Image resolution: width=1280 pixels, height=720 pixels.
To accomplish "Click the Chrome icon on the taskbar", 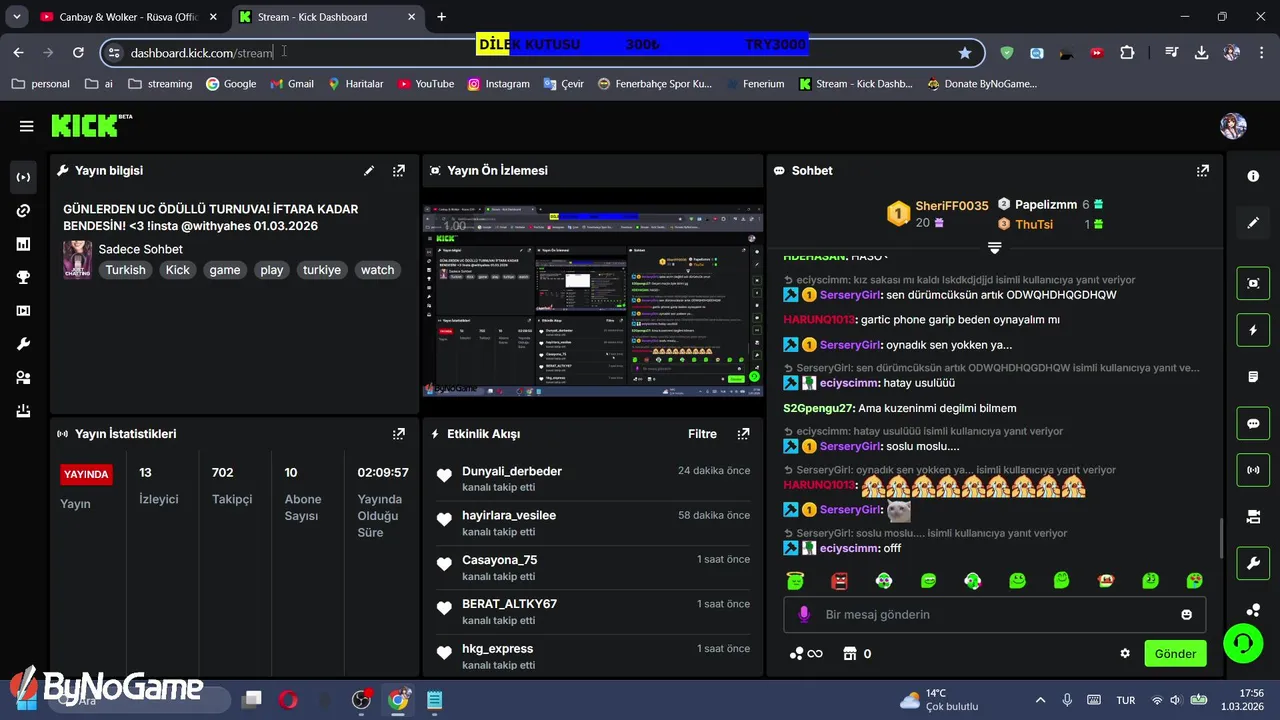I will (x=398, y=700).
